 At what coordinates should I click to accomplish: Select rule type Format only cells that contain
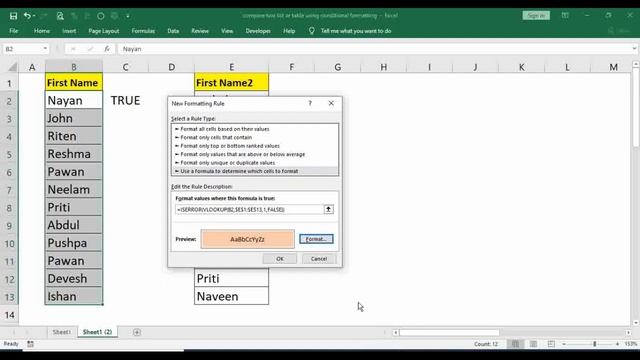255,138
